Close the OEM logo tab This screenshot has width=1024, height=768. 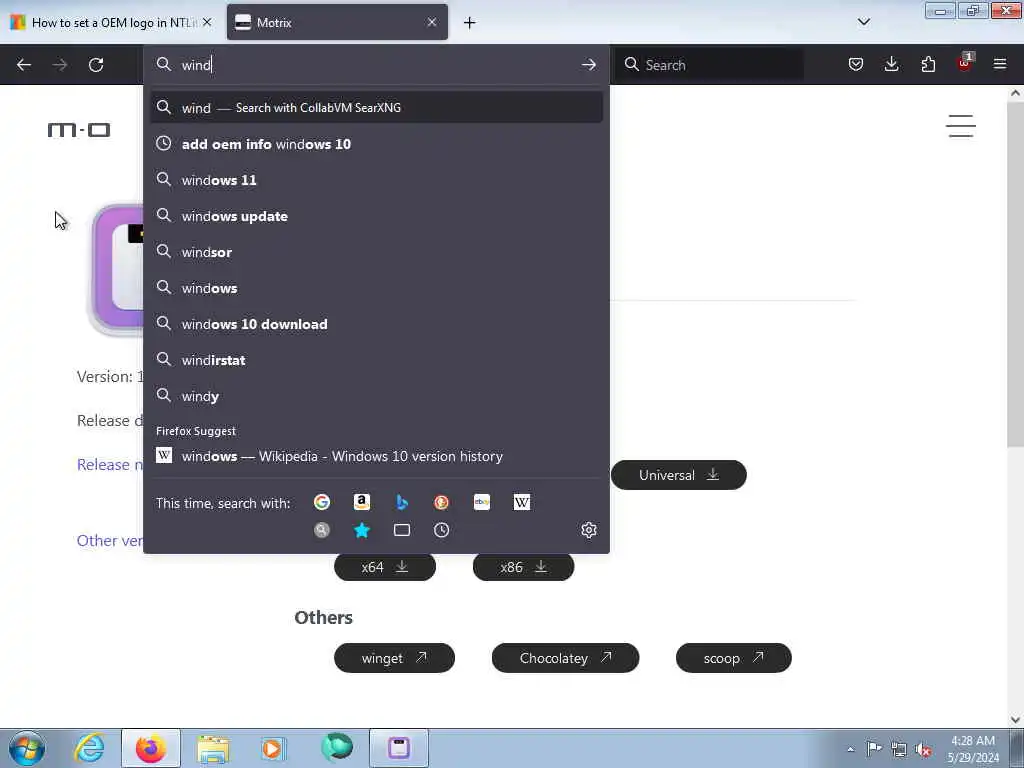(x=206, y=22)
